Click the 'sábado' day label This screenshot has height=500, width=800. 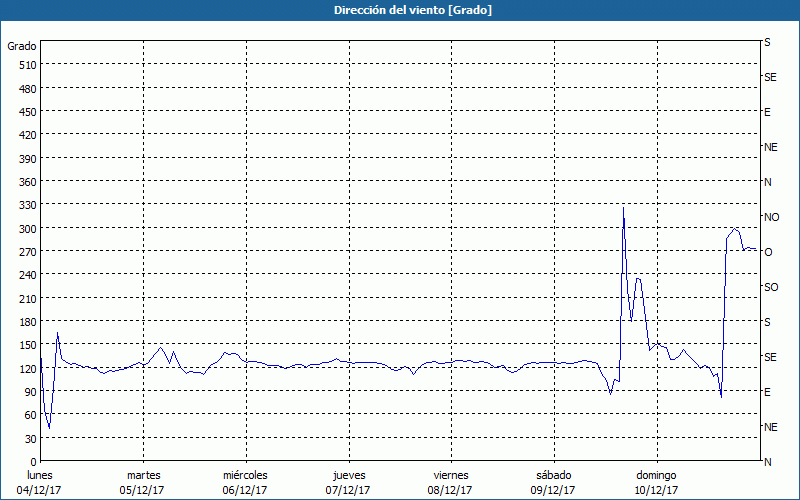(553, 475)
